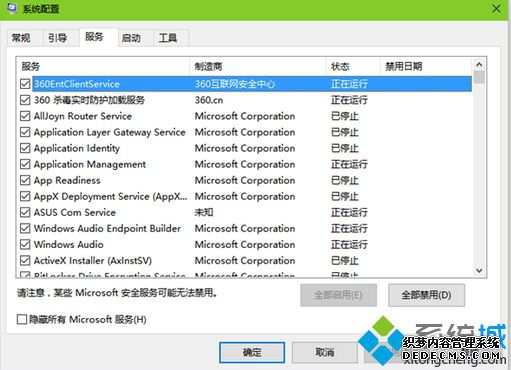Screen dimensions: 511x370
Task: Toggle the App Readiness checkbox
Action: 25,180
